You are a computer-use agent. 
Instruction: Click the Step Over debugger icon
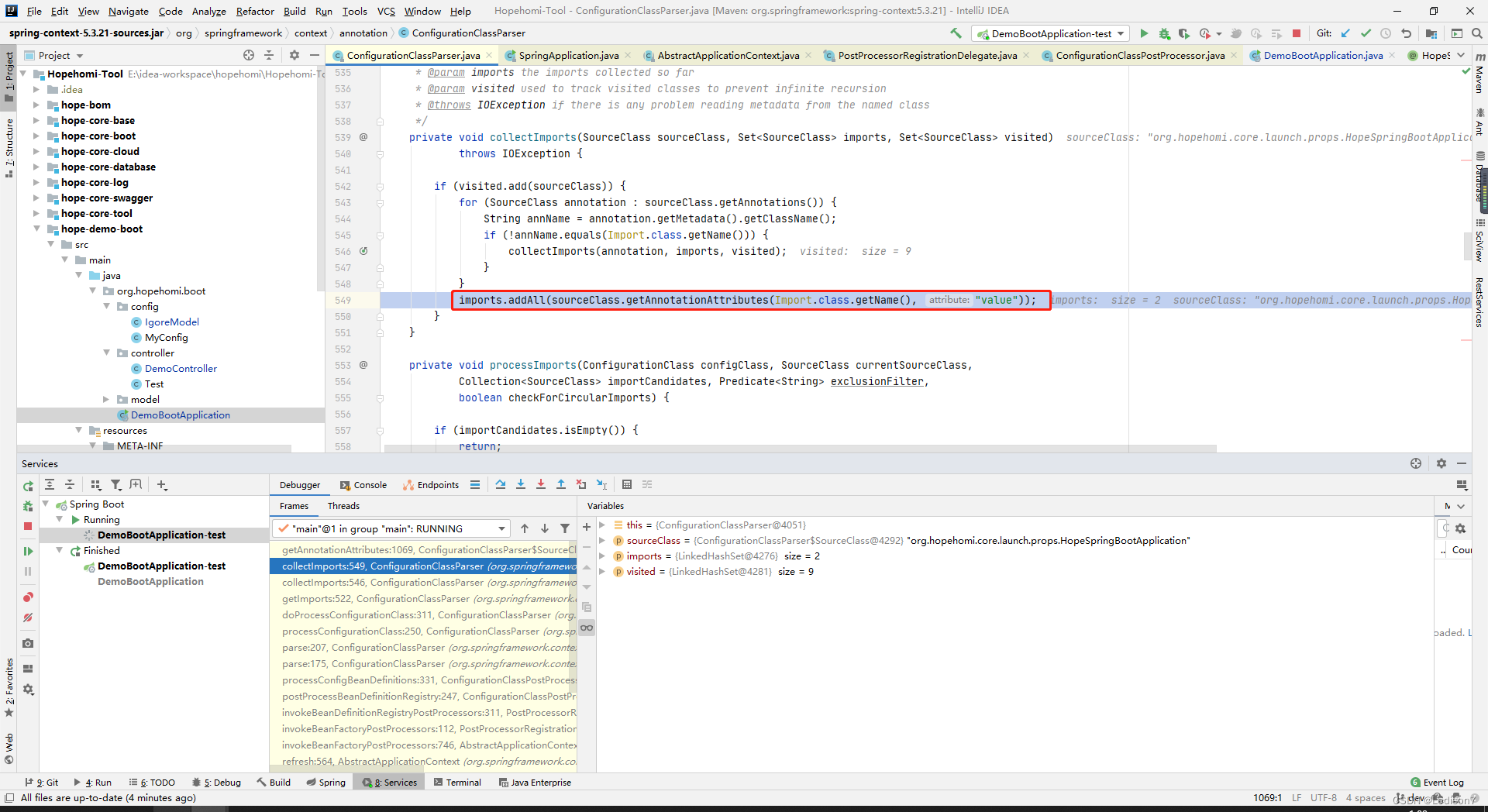click(x=501, y=485)
